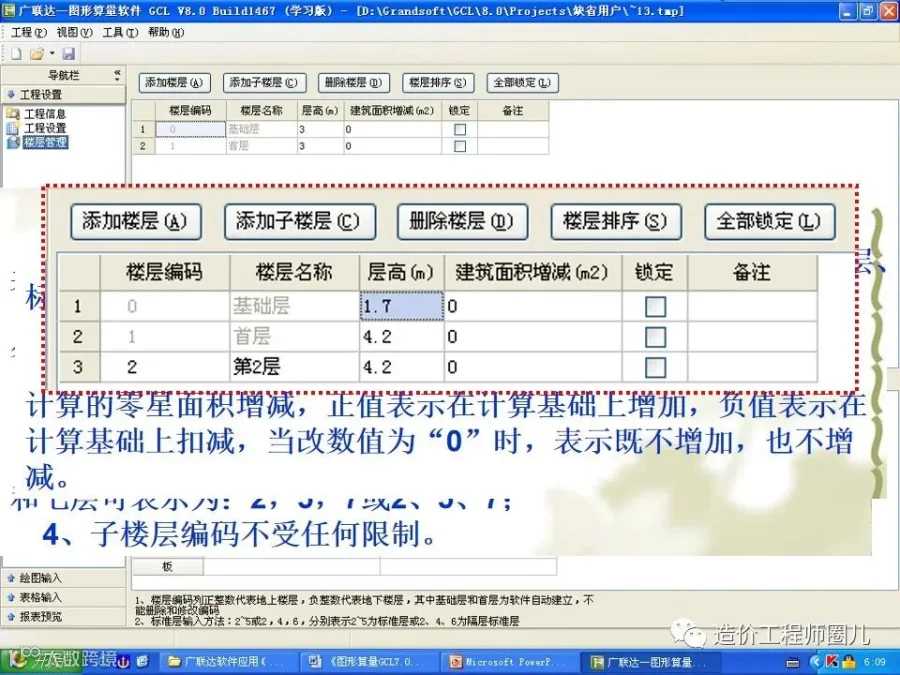This screenshot has width=900, height=675.
Task: Click the 层高 cell showing 1.7
Action: click(x=402, y=306)
